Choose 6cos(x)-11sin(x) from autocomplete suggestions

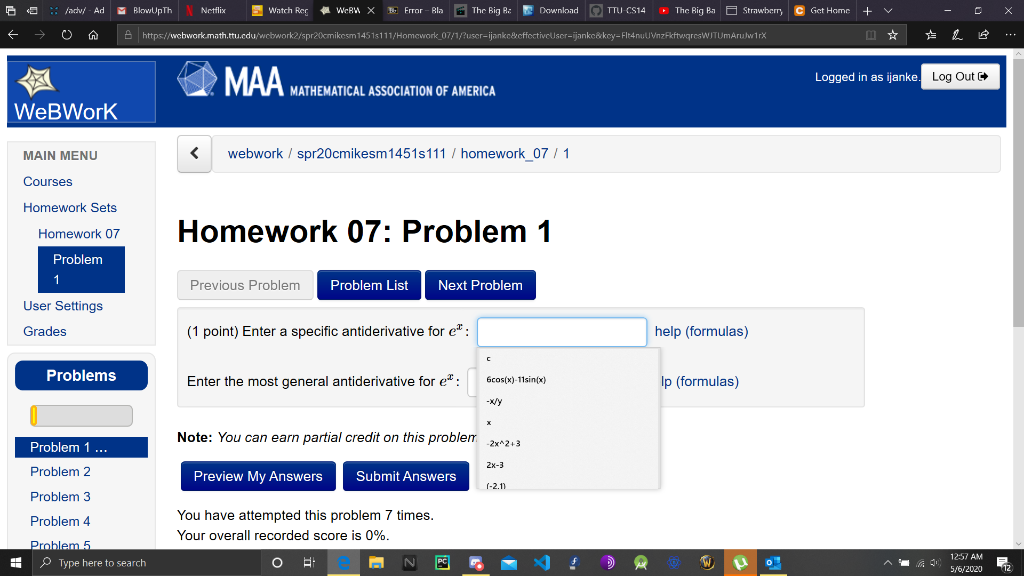tap(568, 379)
